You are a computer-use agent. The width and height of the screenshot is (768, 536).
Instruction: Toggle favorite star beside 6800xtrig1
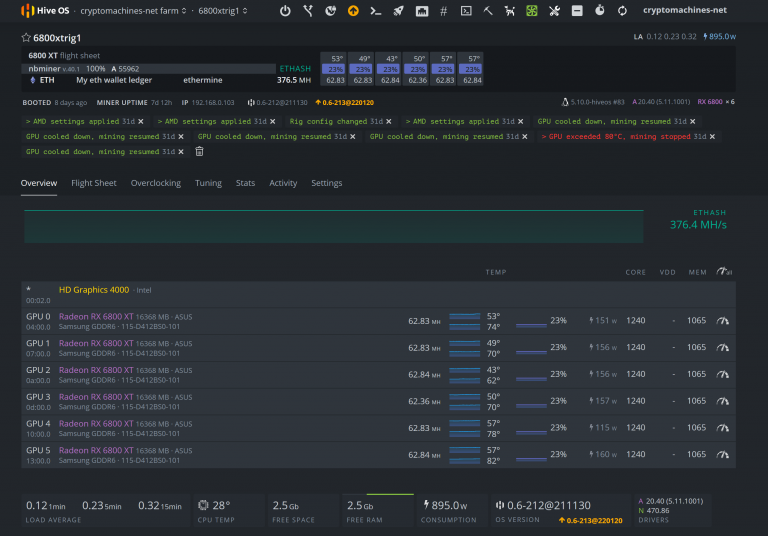(26, 37)
